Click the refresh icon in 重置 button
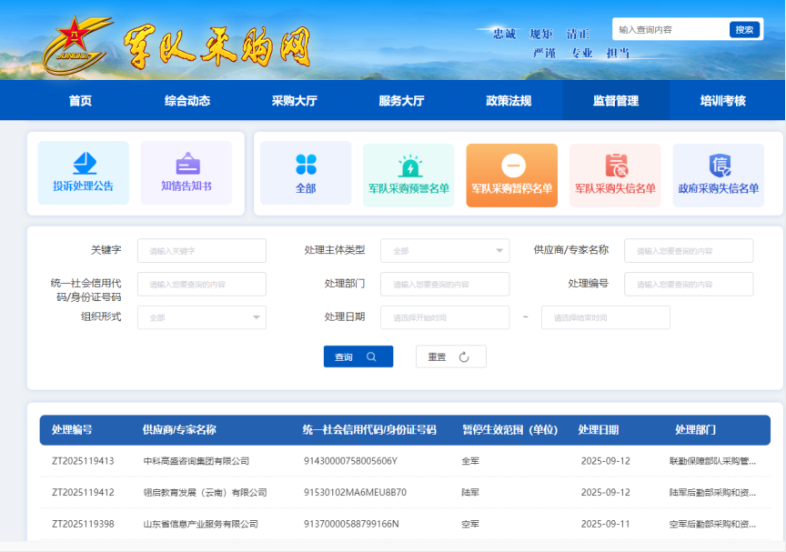Image resolution: width=786 pixels, height=552 pixels. pos(464,357)
